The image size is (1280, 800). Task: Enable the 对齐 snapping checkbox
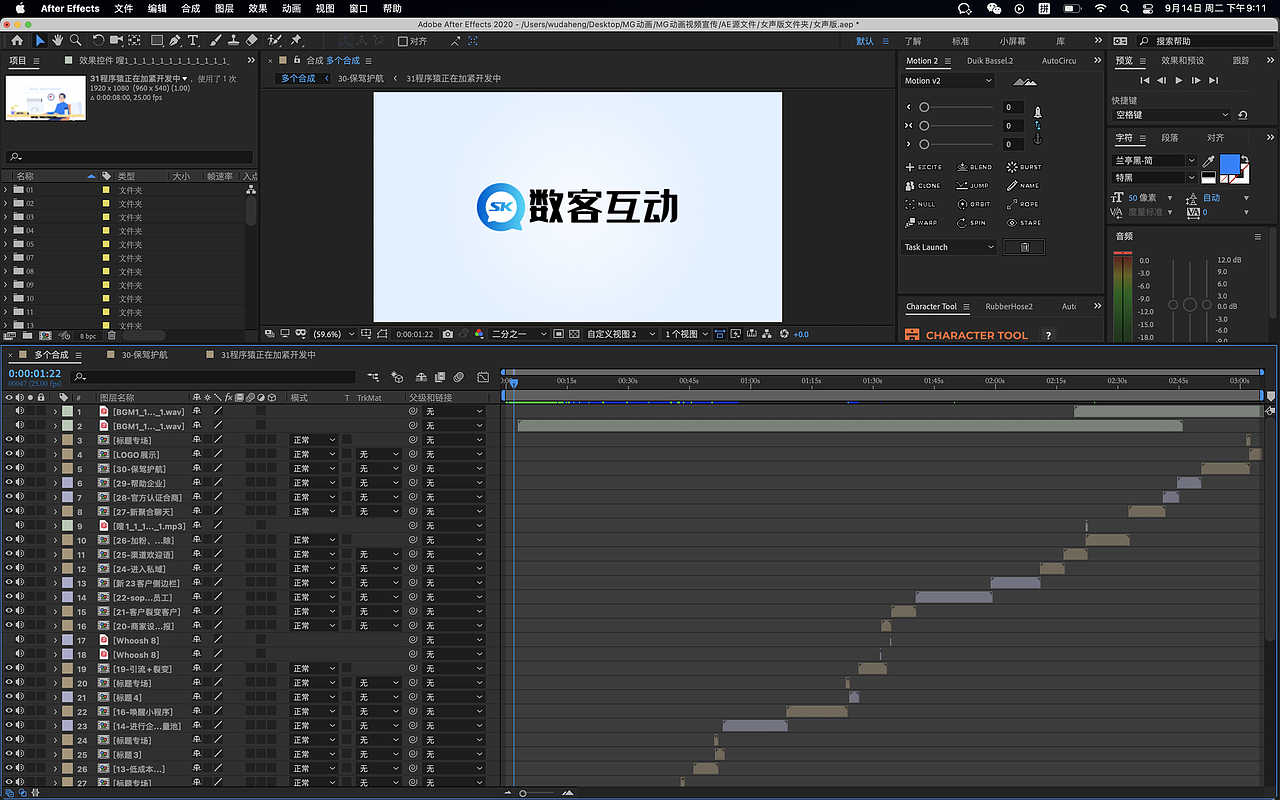(x=402, y=41)
